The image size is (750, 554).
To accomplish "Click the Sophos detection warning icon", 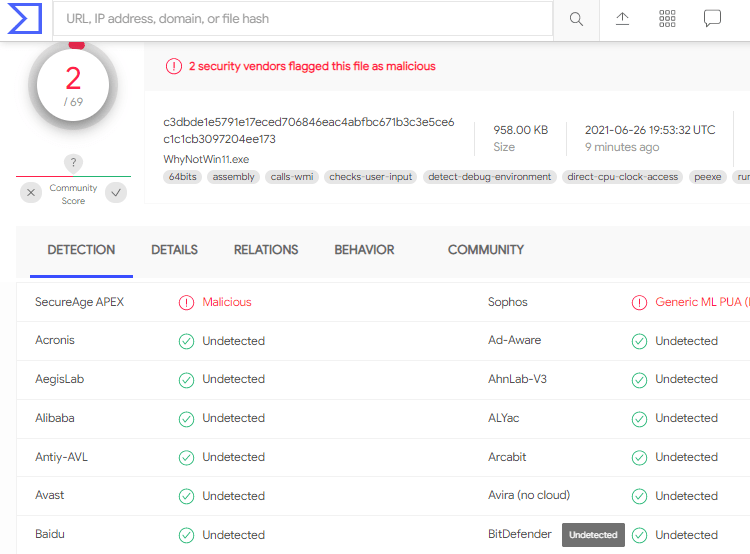I will (x=639, y=302).
